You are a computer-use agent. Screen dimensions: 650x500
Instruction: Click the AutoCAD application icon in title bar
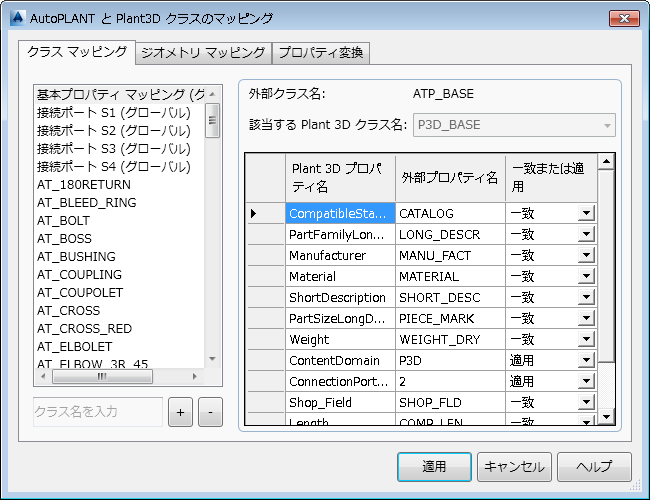click(18, 18)
